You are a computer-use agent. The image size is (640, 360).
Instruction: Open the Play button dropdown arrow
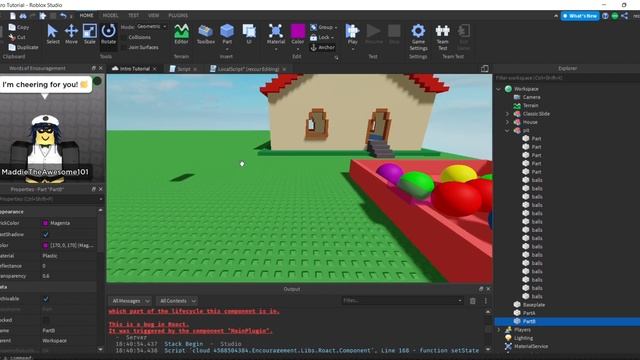(353, 49)
